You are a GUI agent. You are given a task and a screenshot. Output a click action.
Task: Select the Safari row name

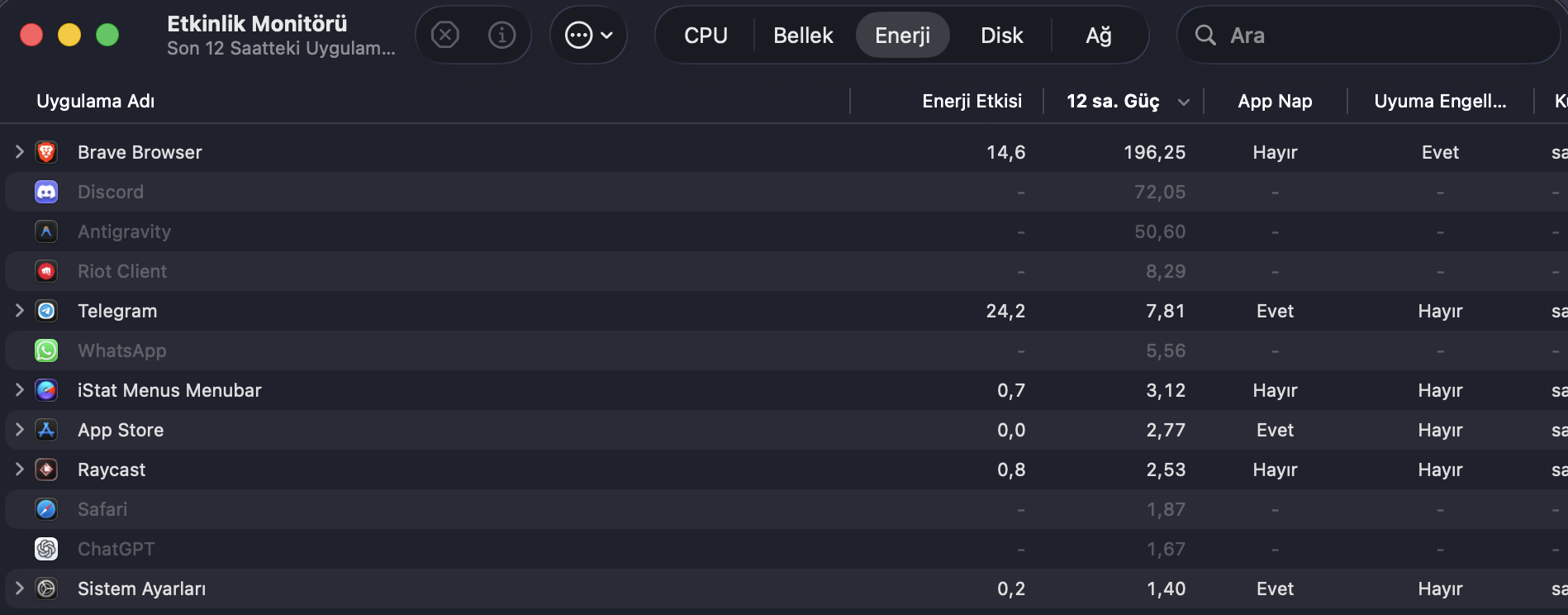(102, 509)
